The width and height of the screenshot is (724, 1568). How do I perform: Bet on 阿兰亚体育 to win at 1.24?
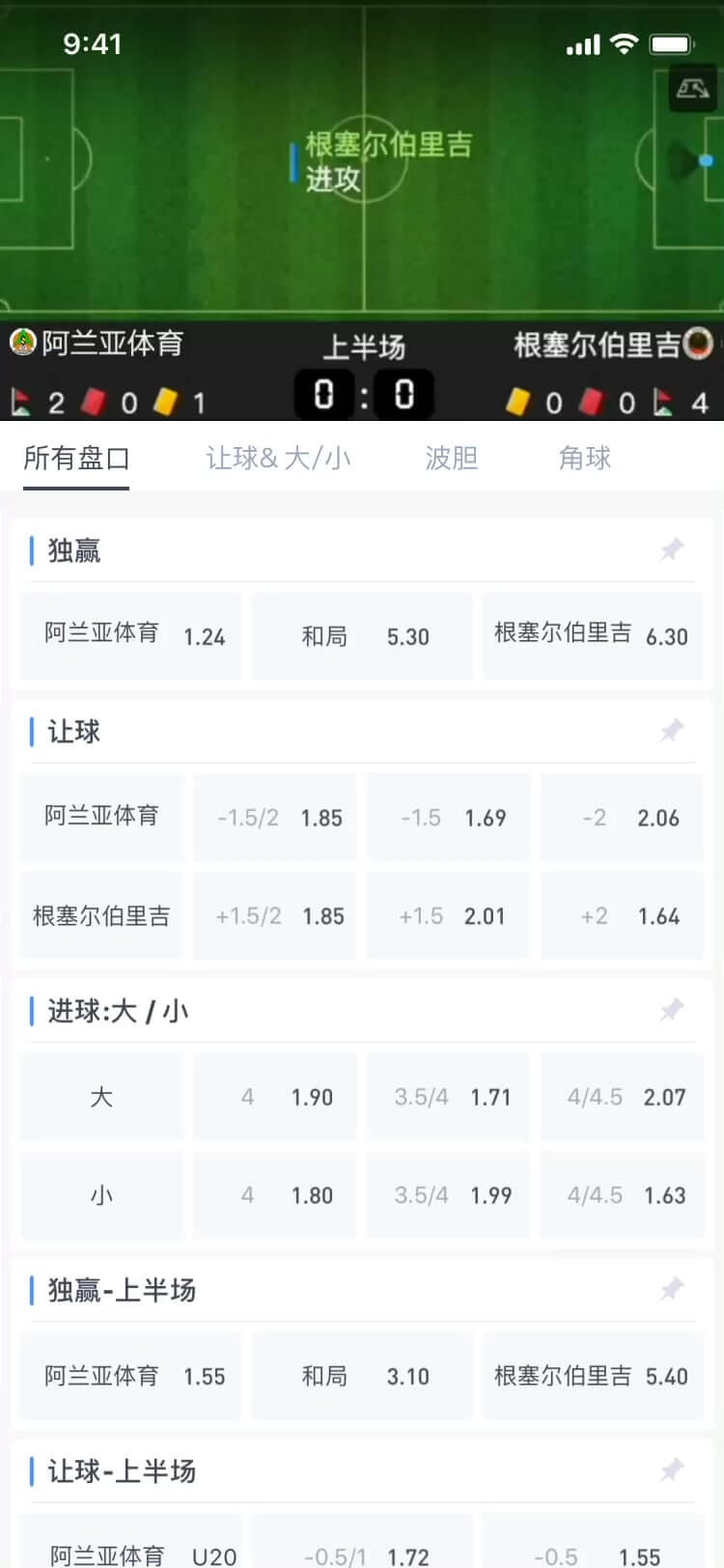click(131, 635)
